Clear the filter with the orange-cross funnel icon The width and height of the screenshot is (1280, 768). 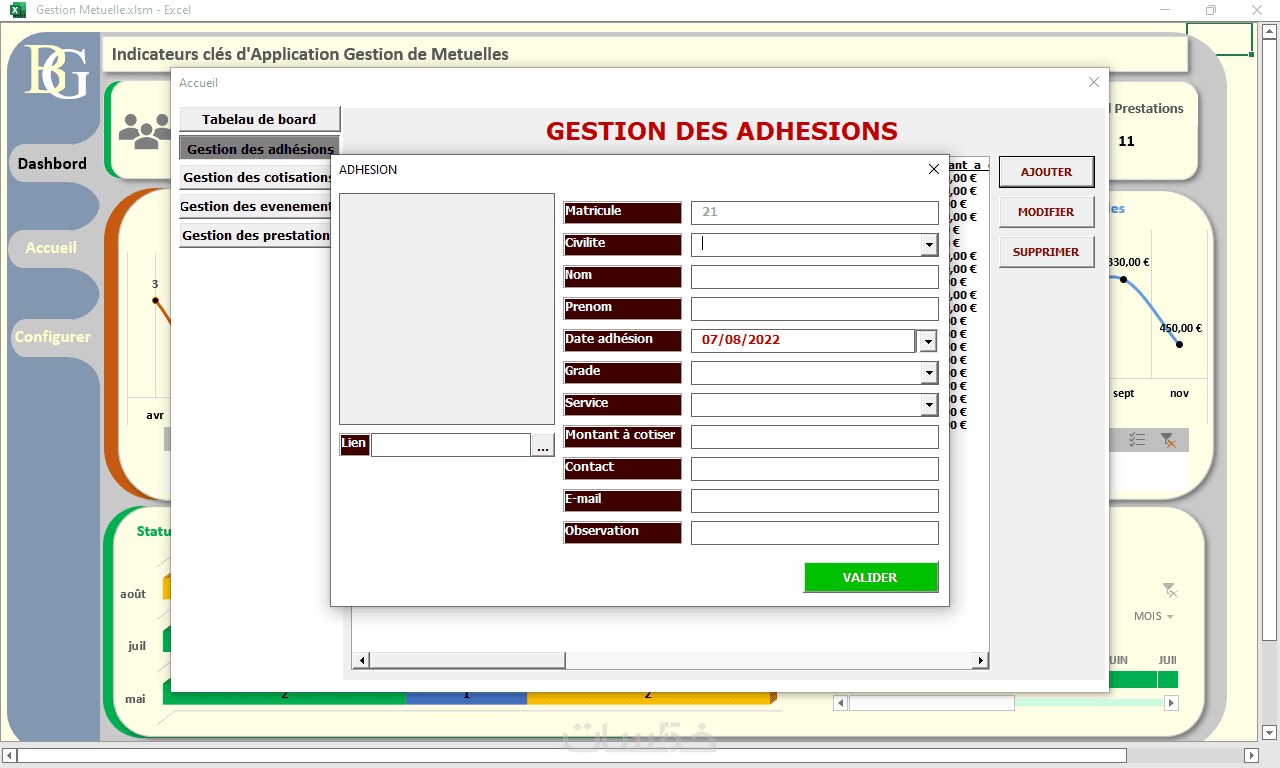click(1167, 439)
